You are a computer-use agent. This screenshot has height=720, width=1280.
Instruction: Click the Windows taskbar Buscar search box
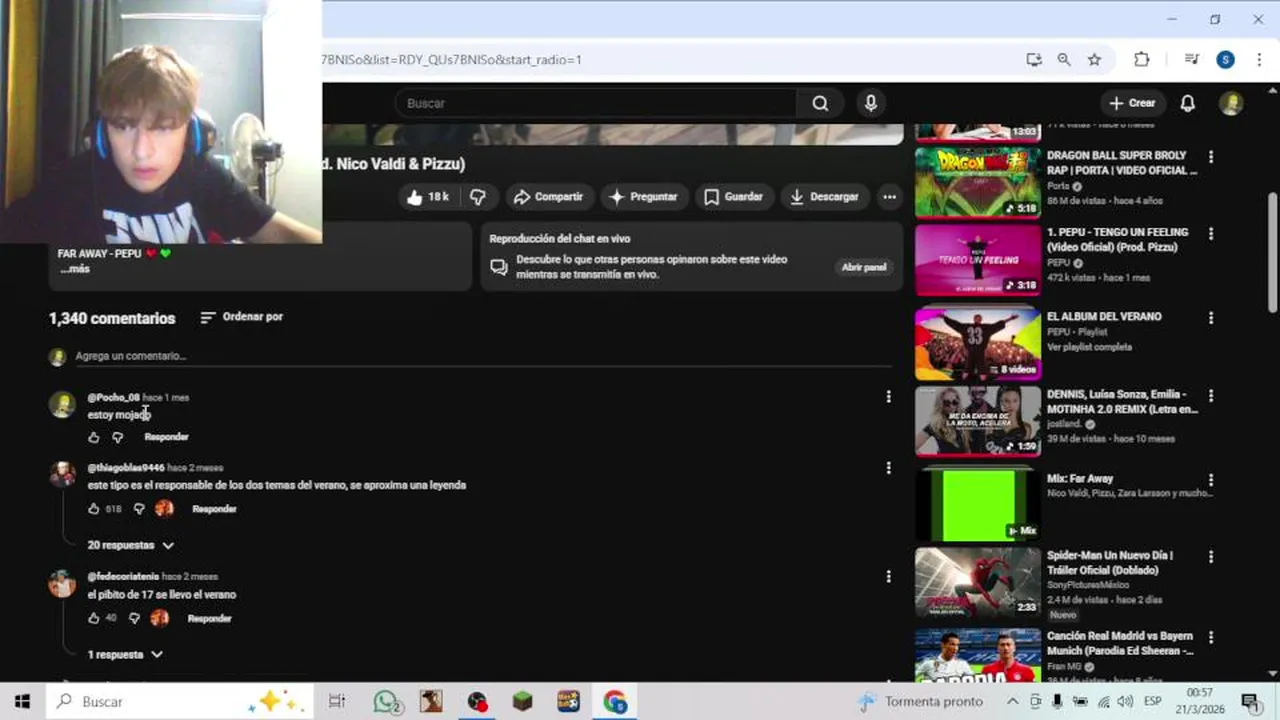(x=180, y=701)
